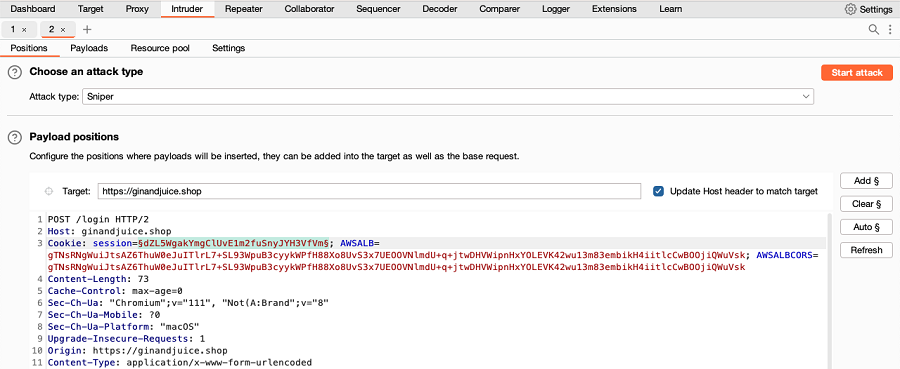The image size is (900, 369).
Task: Open the Comparer tab
Action: (x=499, y=9)
